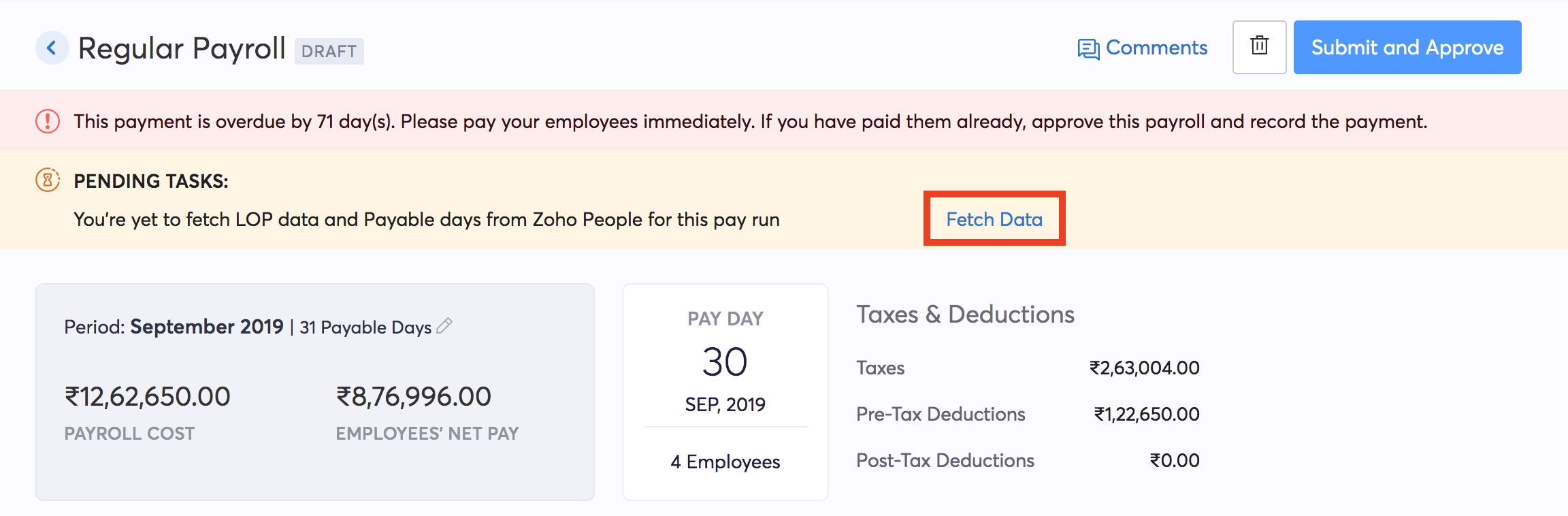Screen dimensions: 1568x516
Task: Select the payroll cost amount ₹12,62,650.00
Action: [148, 396]
